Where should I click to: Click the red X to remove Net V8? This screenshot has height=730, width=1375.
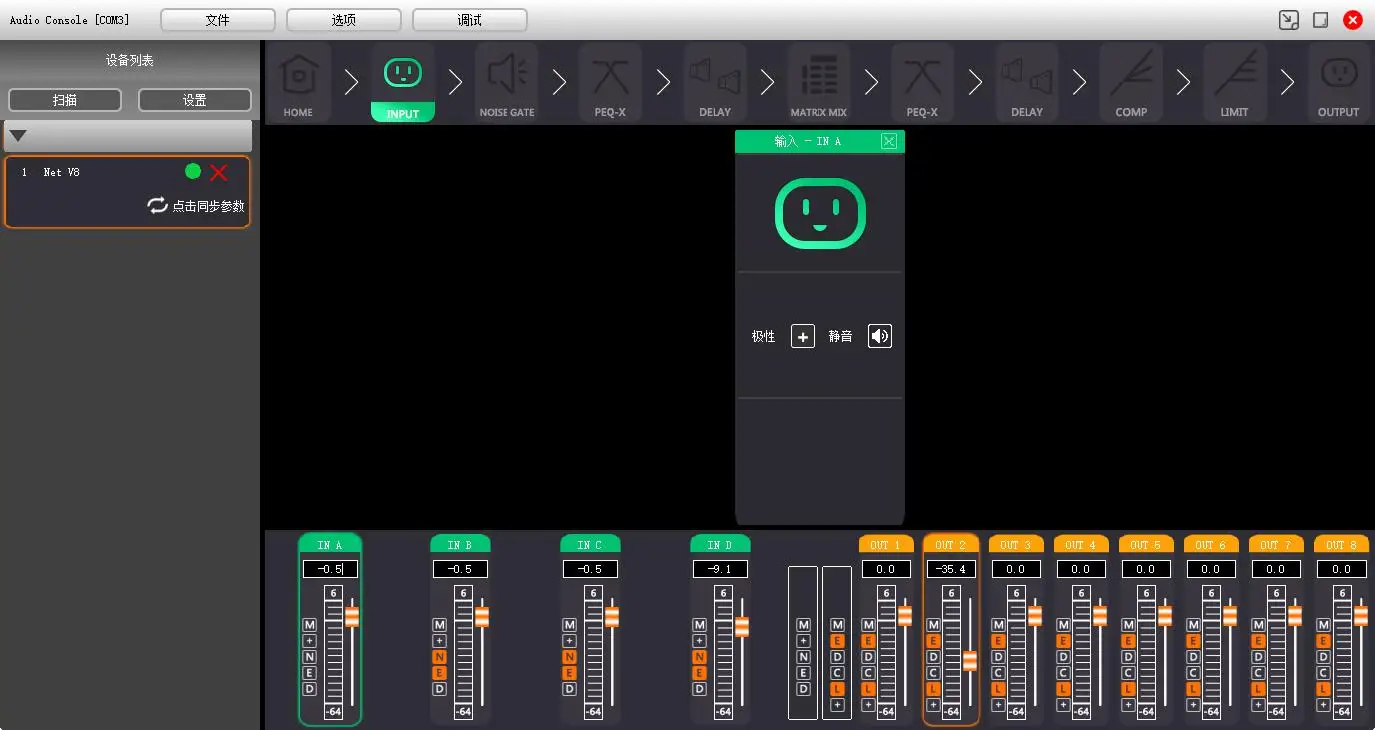219,172
